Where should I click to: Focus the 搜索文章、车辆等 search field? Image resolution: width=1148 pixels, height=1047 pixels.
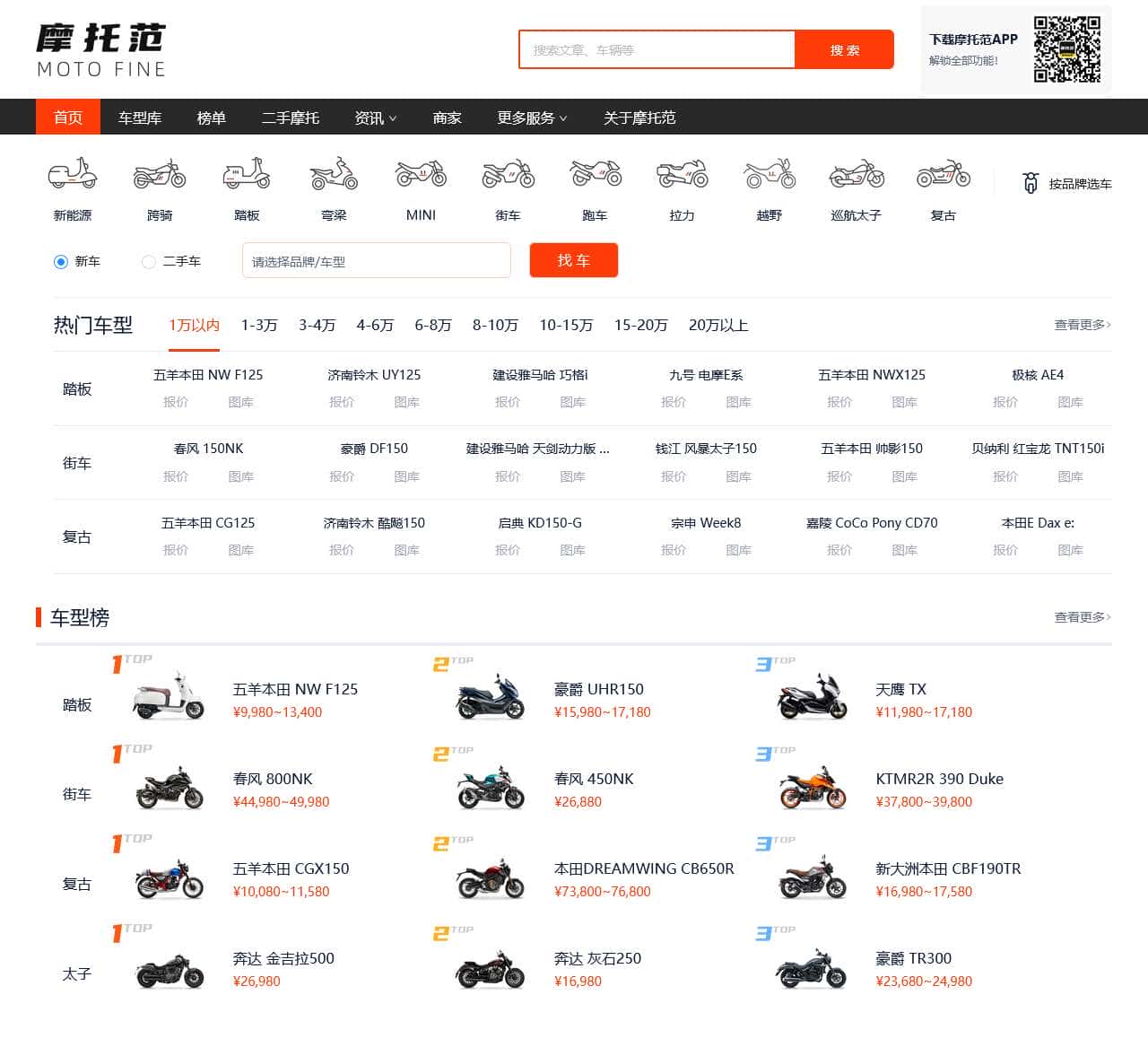click(657, 49)
